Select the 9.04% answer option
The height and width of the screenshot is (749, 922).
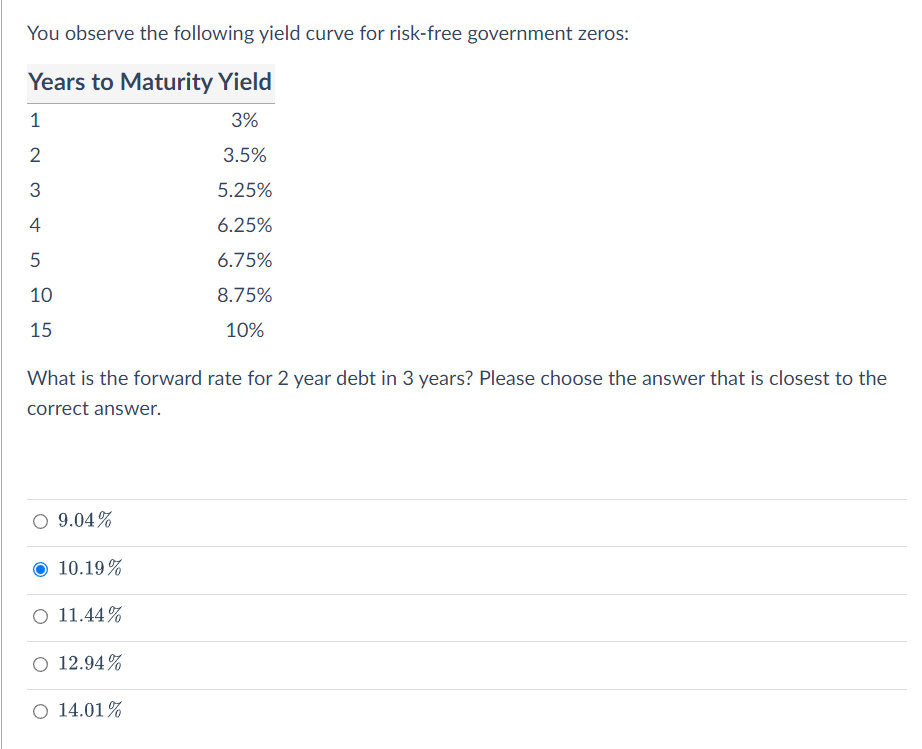(39, 520)
